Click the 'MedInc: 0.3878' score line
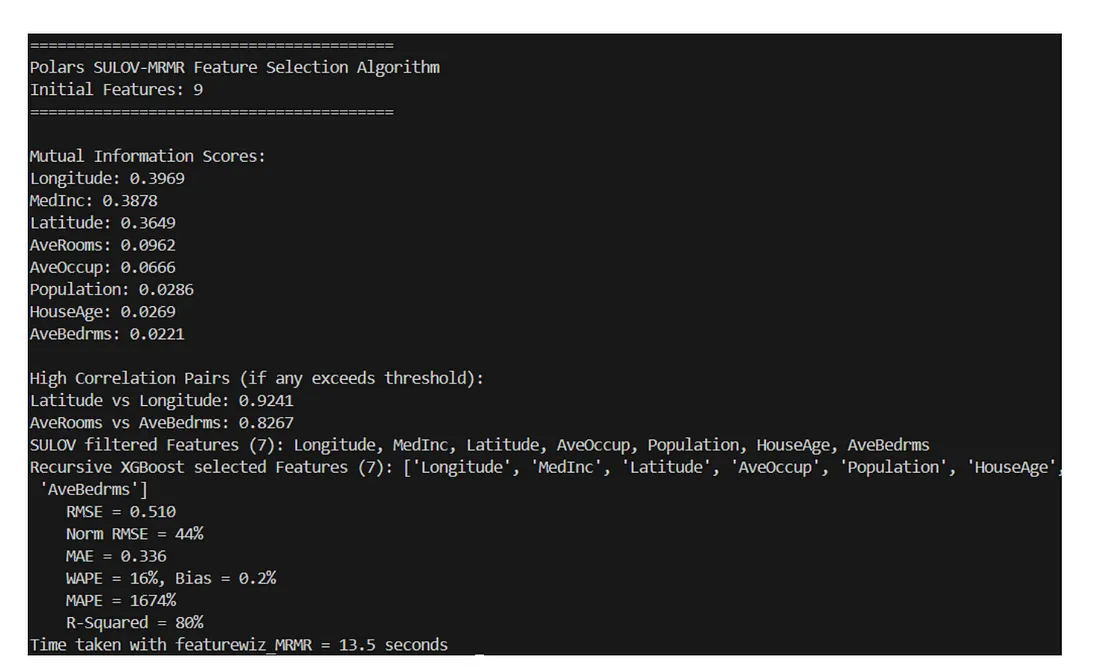This screenshot has width=1100, height=668. 93,201
